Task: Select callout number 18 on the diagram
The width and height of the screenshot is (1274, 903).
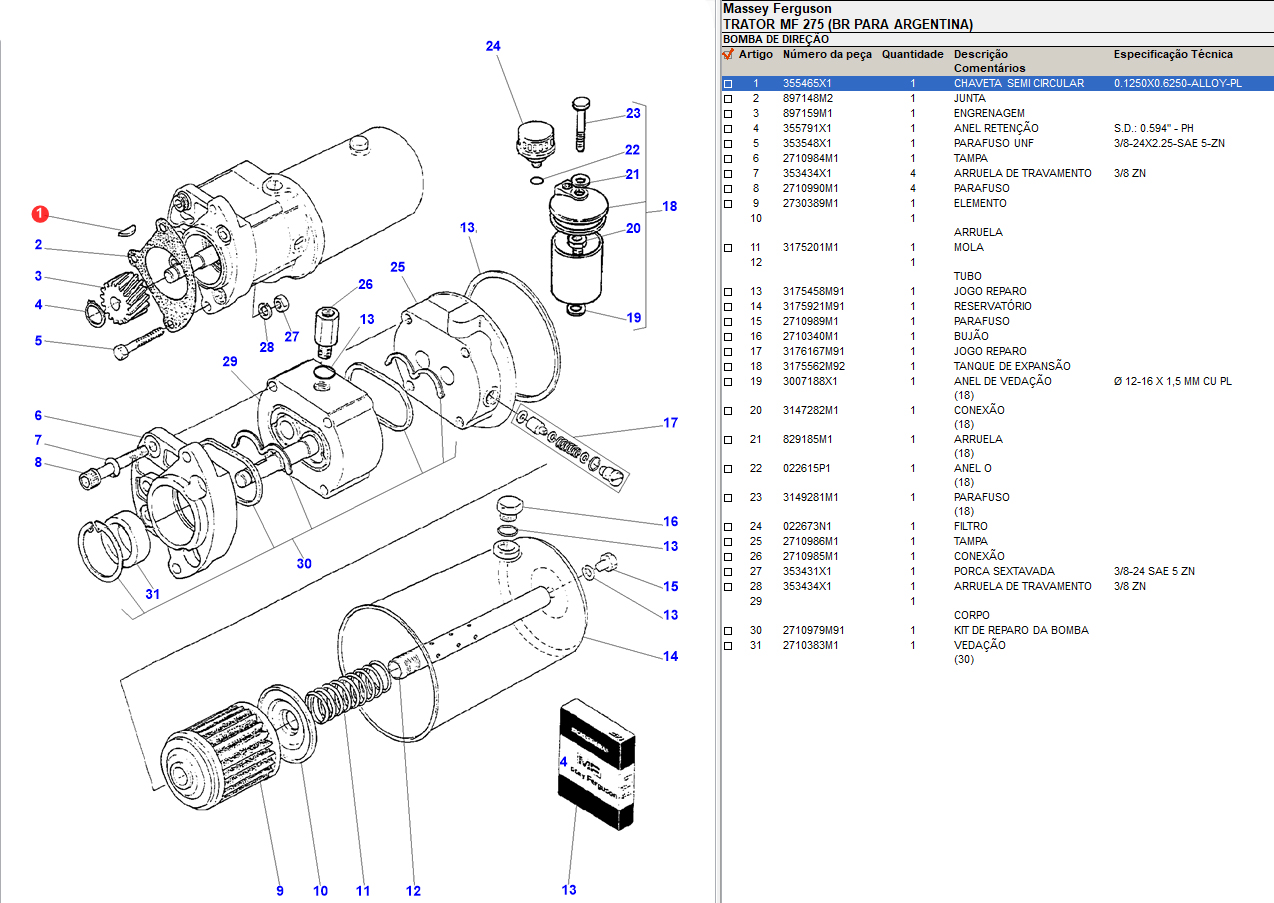Action: [669, 206]
